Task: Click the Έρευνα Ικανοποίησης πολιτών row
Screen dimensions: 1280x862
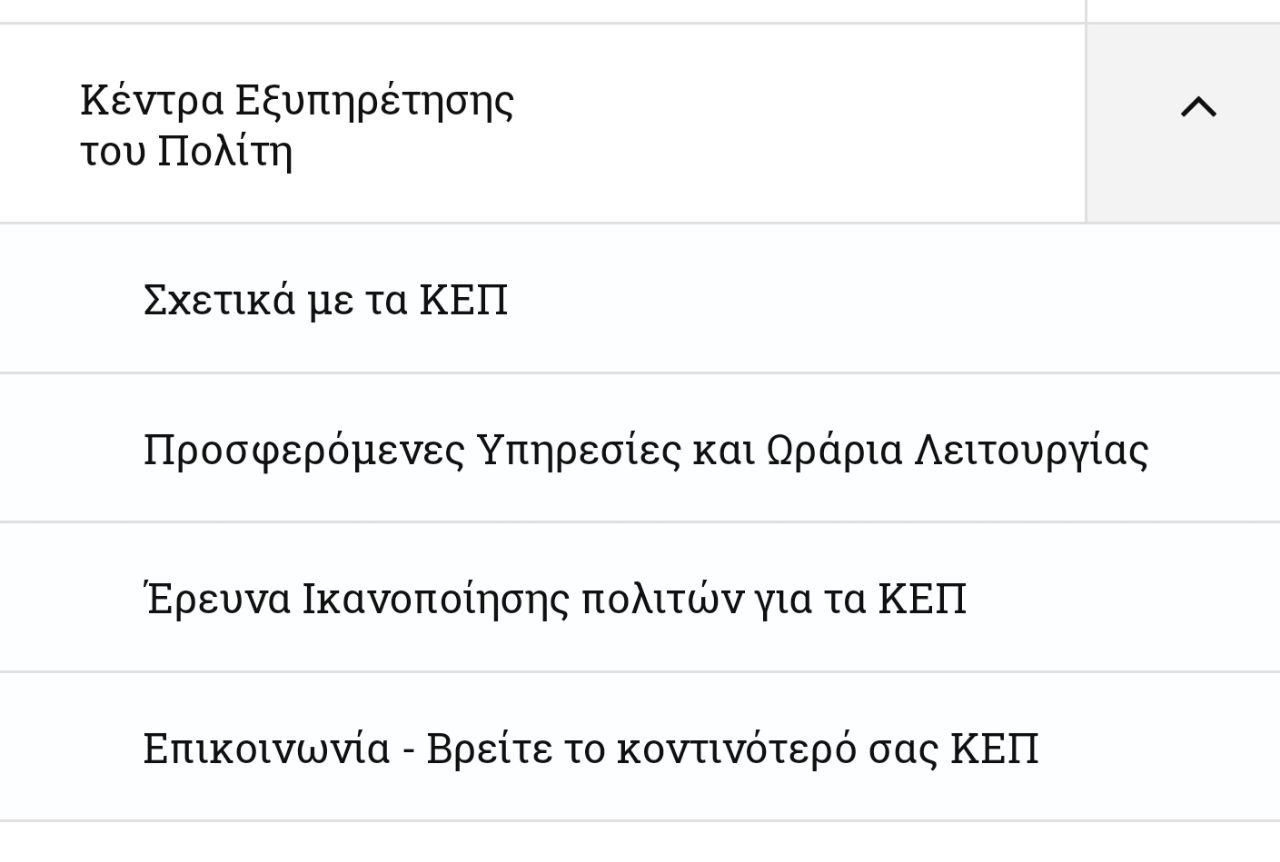Action: pyautogui.click(x=554, y=600)
